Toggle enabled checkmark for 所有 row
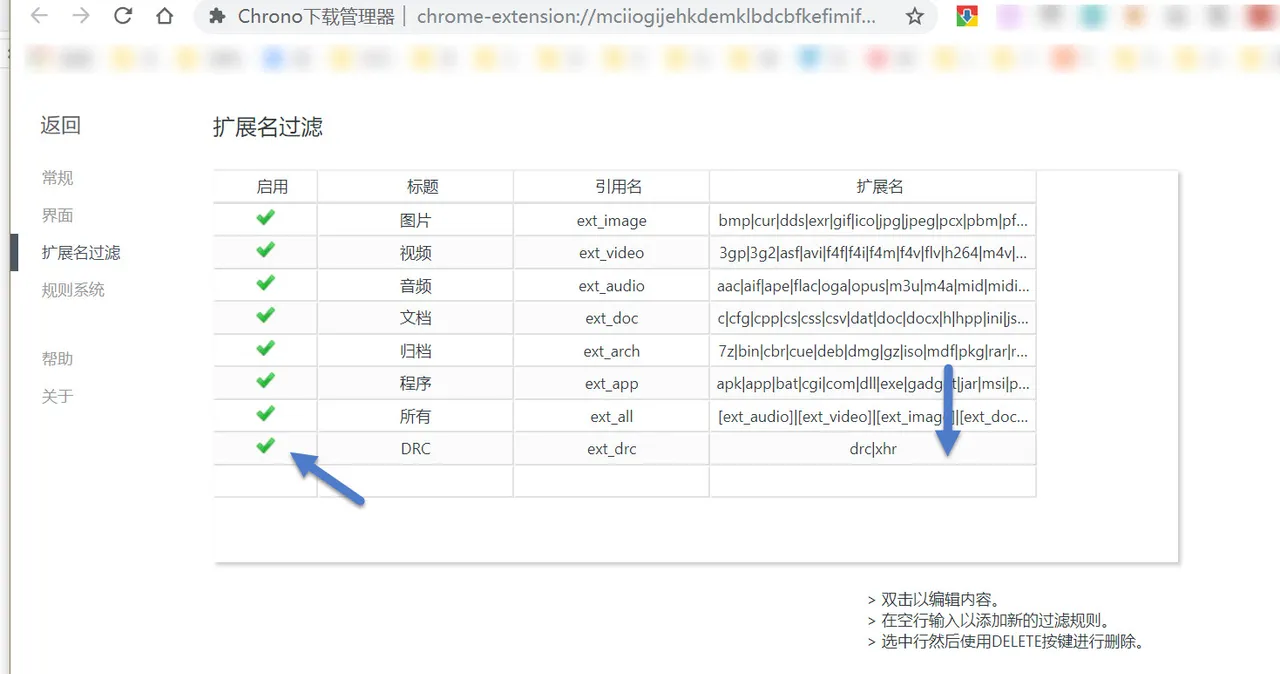Screen dimensions: 1280x674 pyautogui.click(x=265, y=413)
